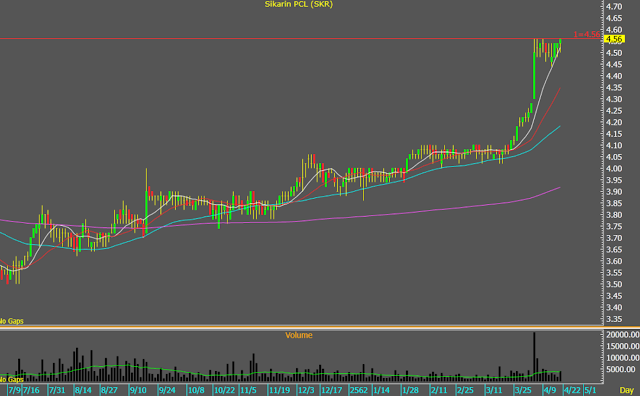This screenshot has height=396, width=640.
Task: Select the 7/16 date label
Action: [x=31, y=390]
